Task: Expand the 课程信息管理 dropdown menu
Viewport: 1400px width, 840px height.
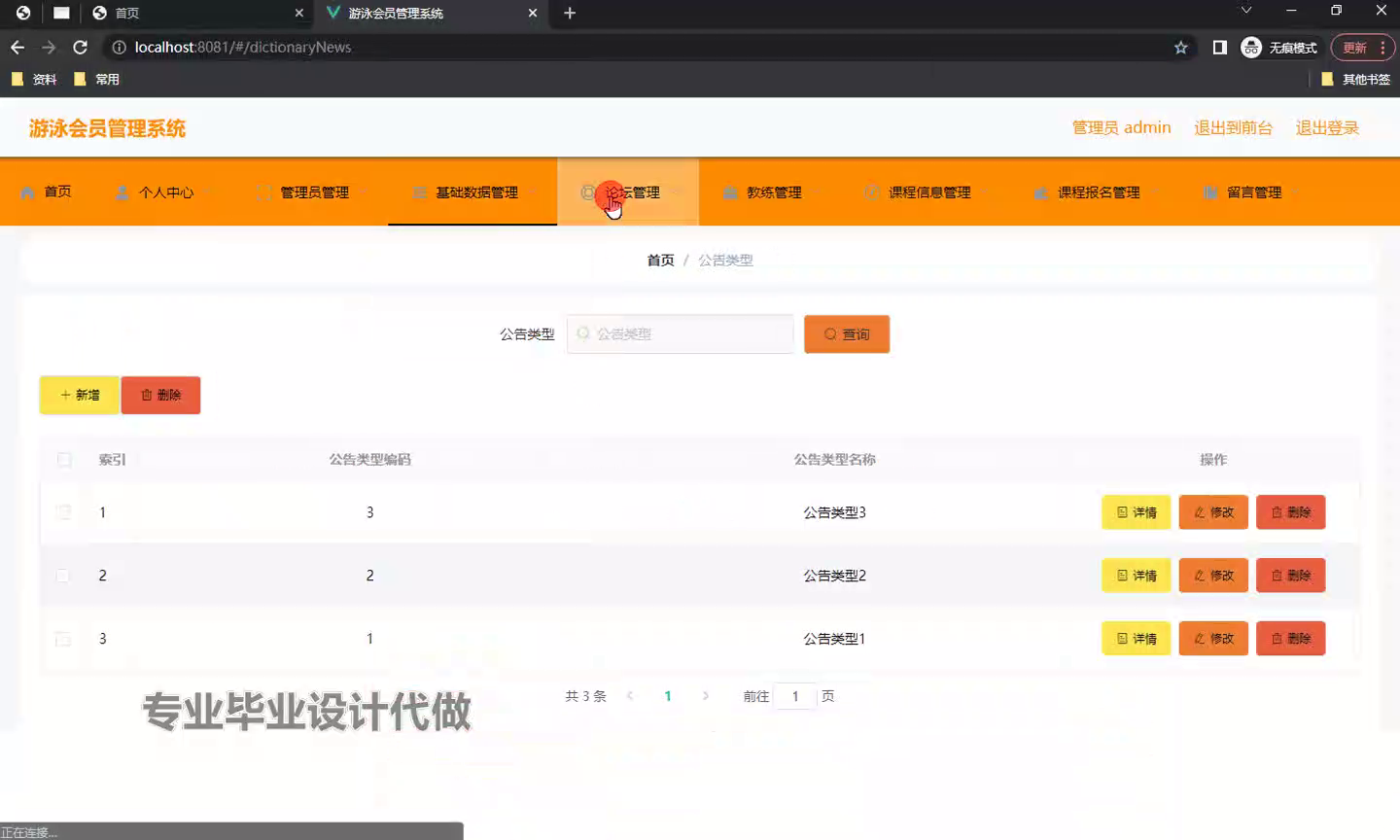Action: coord(983,192)
